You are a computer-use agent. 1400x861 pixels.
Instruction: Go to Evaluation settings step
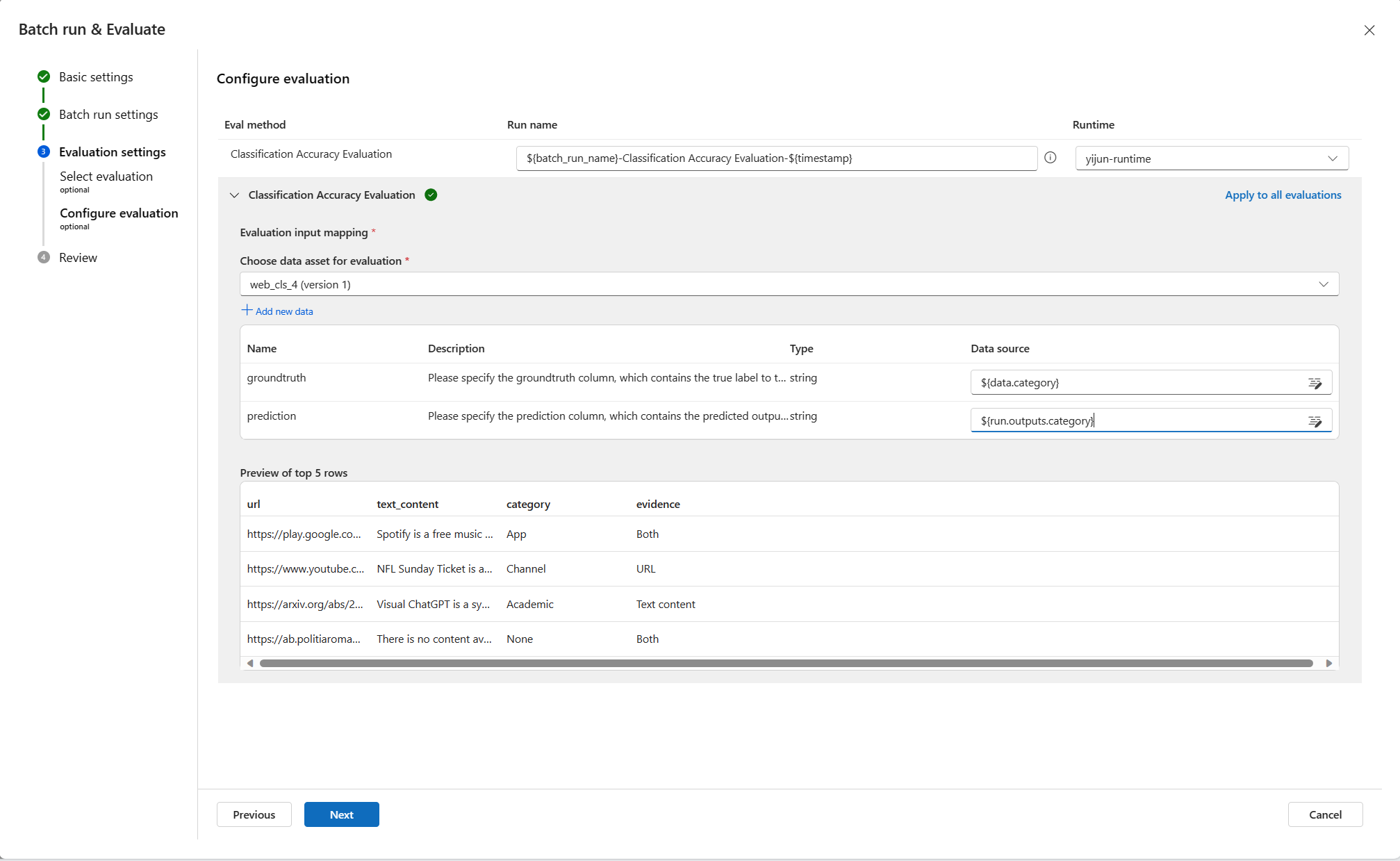pyautogui.click(x=112, y=151)
